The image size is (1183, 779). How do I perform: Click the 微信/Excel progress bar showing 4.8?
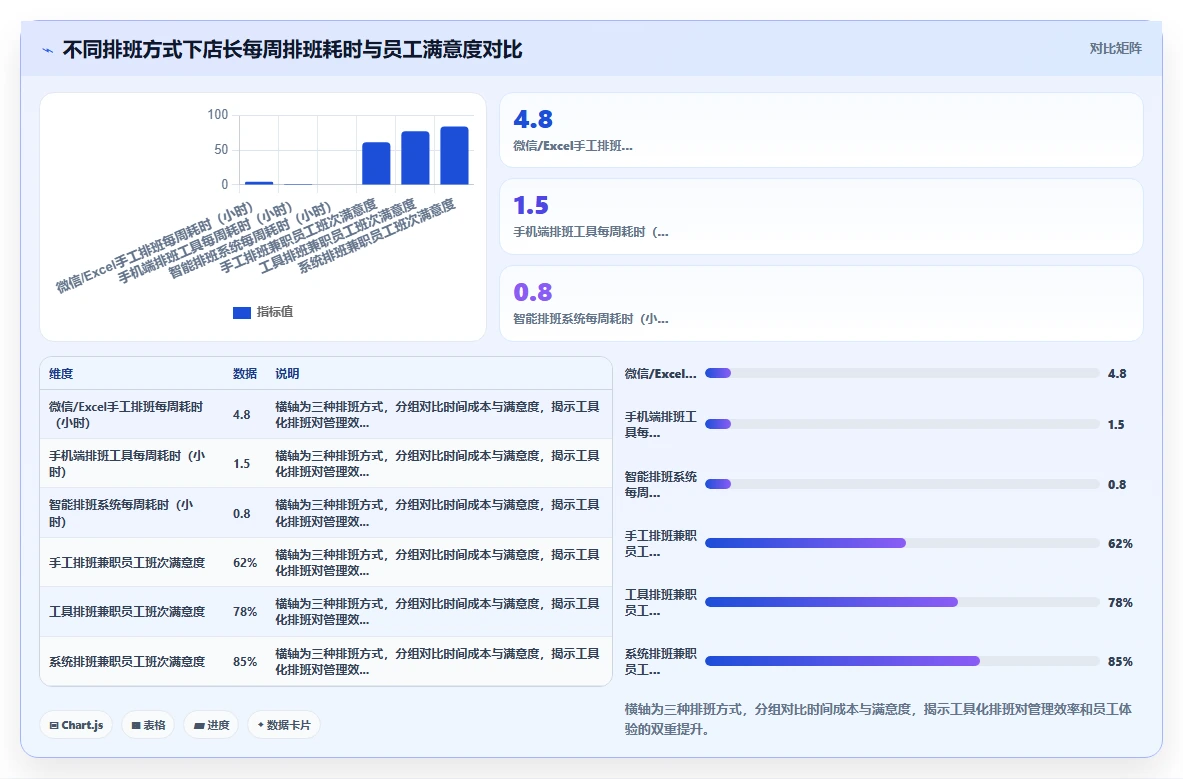pyautogui.click(x=902, y=373)
